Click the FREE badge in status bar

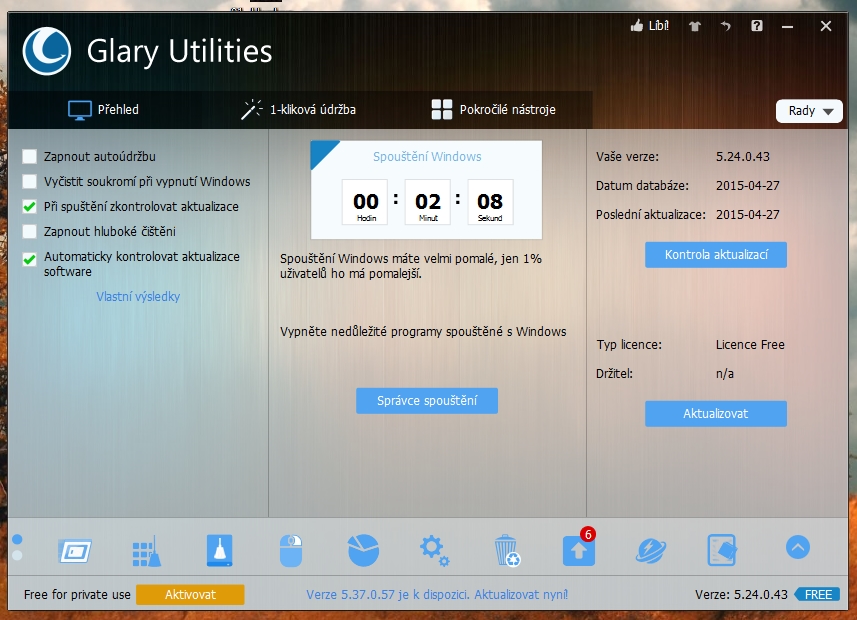[818, 595]
